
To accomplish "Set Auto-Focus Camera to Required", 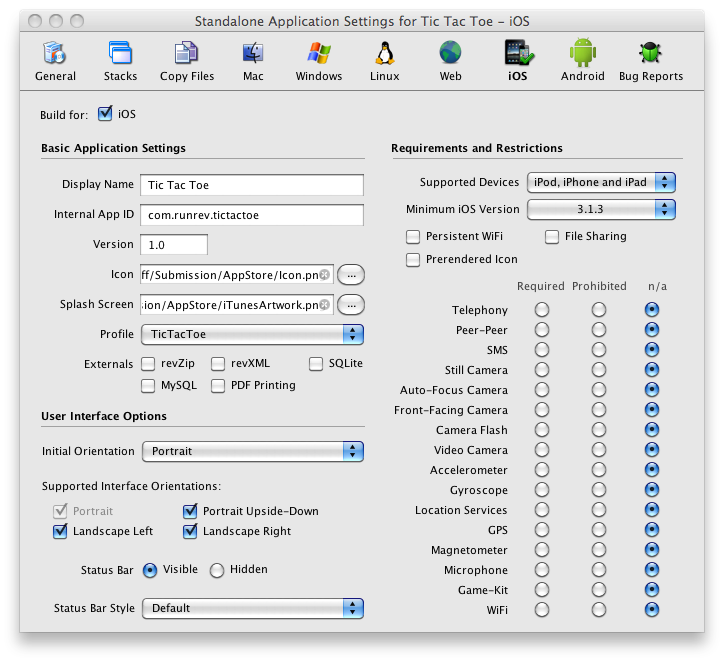I will coord(542,390).
